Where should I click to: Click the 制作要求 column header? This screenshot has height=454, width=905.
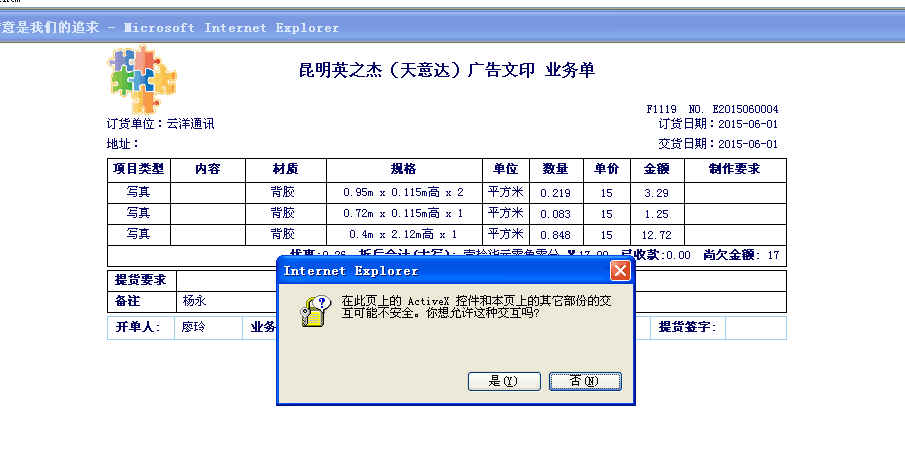click(734, 169)
